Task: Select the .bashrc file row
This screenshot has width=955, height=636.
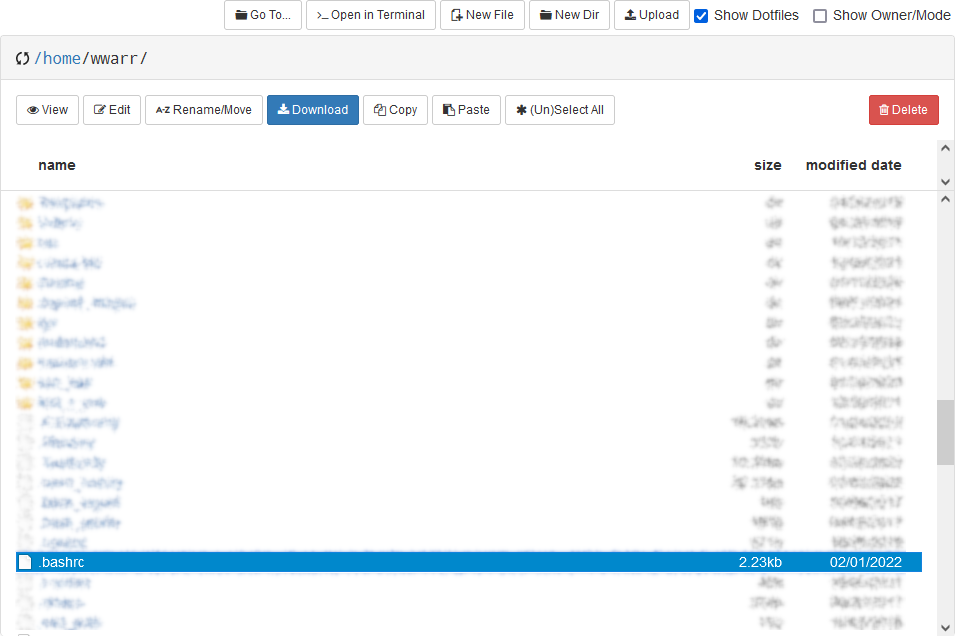Action: [x=469, y=562]
